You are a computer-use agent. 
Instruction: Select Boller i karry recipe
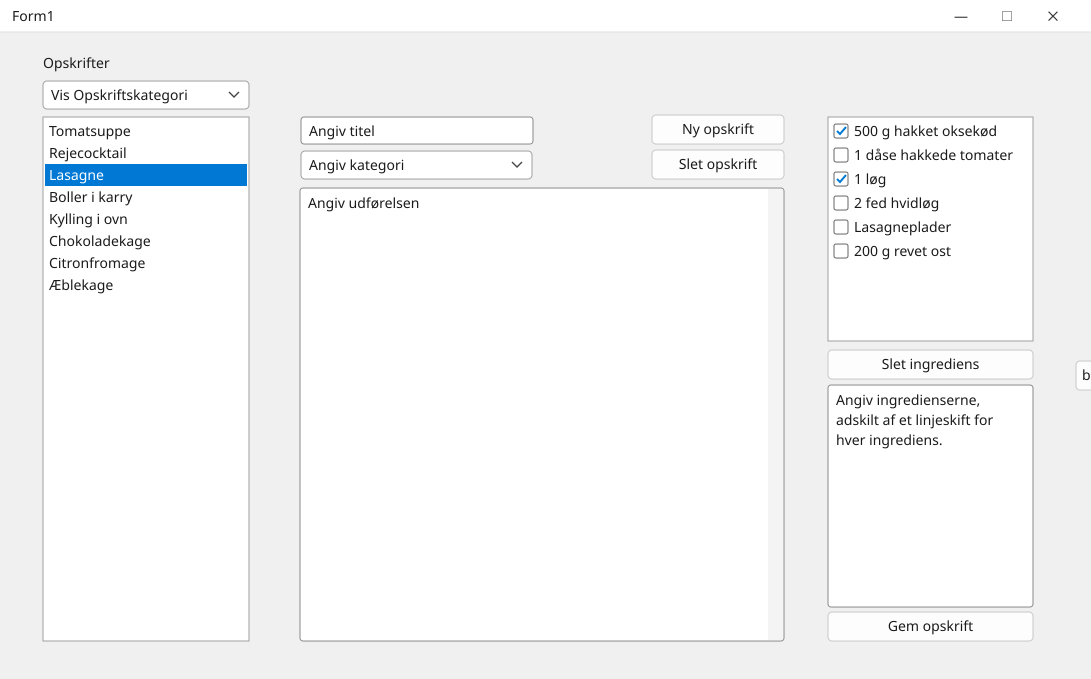pos(146,197)
